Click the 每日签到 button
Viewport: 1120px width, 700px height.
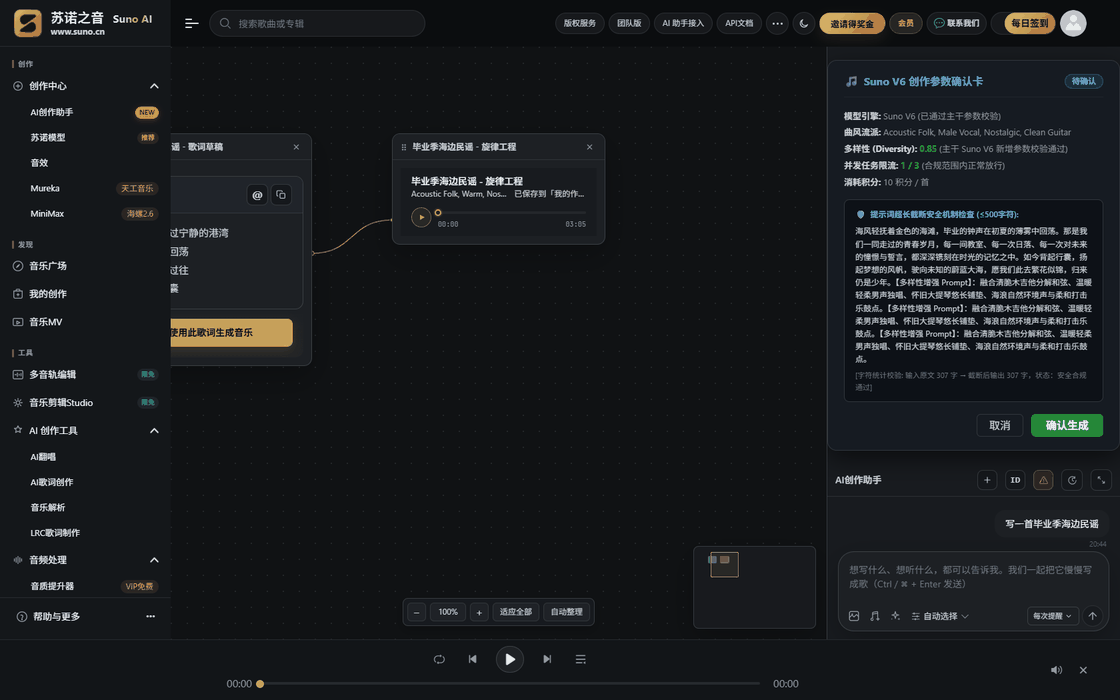coord(1029,24)
